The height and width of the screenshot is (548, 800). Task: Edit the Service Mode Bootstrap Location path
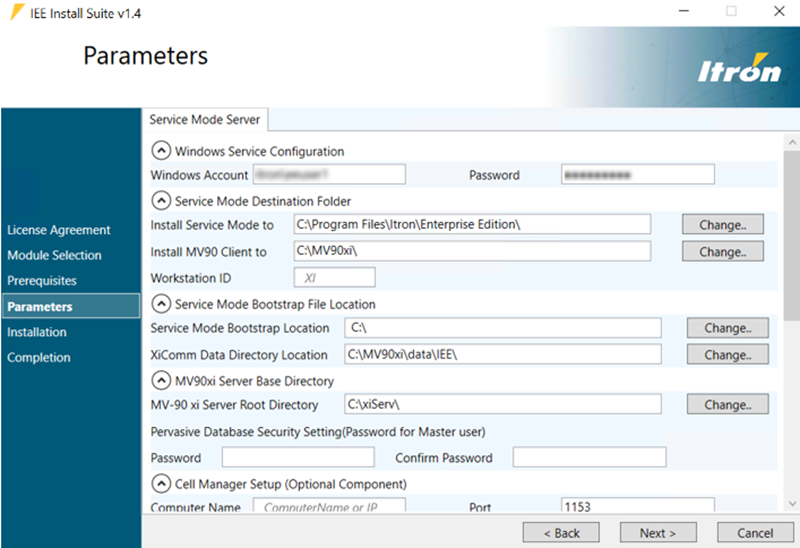(503, 328)
